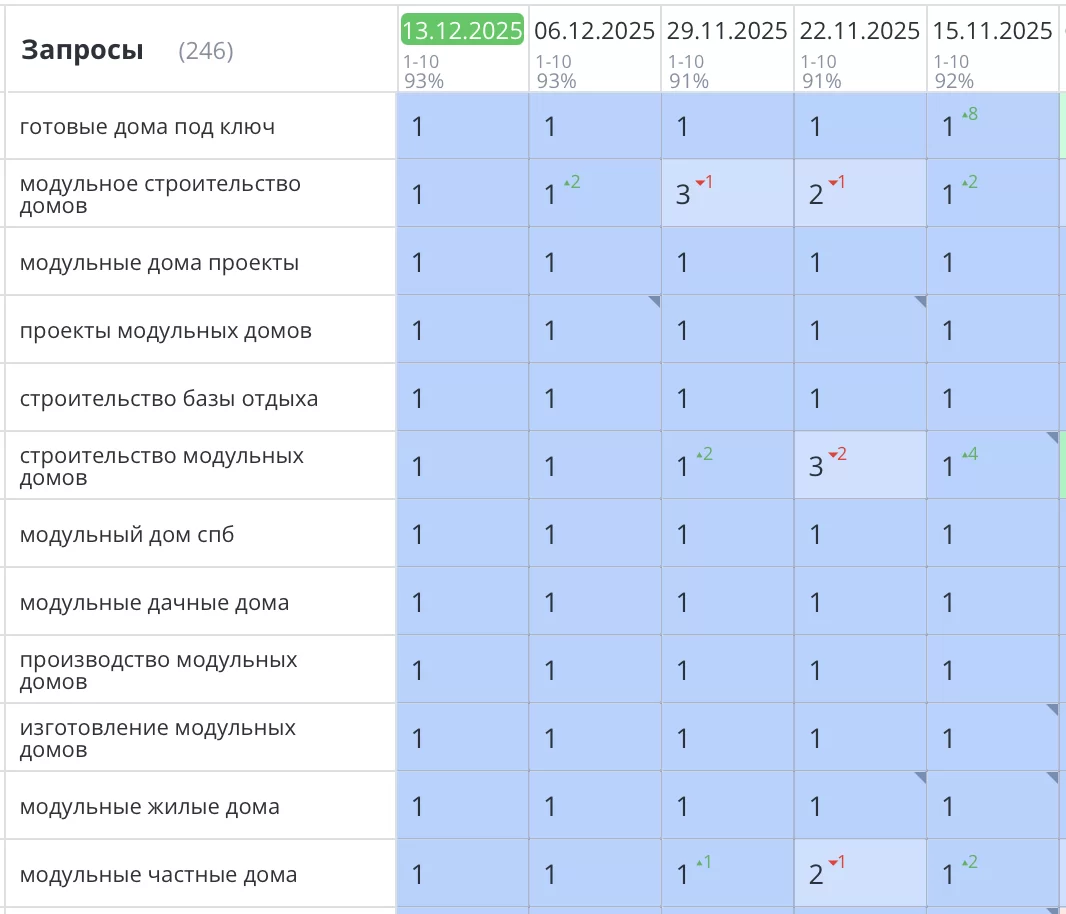1066x914 pixels.
Task: Click the corner marker in 'модульные жилые дома' 15.11.2025 cell
Action: point(1052,777)
